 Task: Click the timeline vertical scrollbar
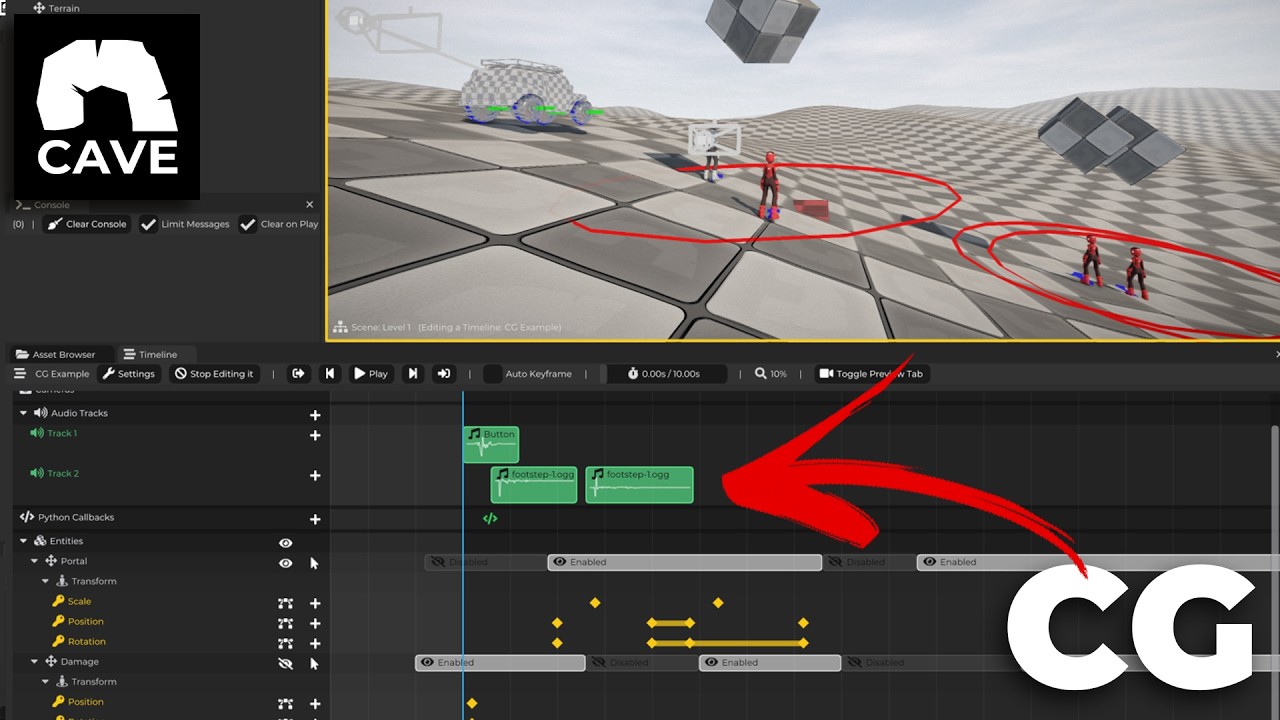coord(1274,570)
